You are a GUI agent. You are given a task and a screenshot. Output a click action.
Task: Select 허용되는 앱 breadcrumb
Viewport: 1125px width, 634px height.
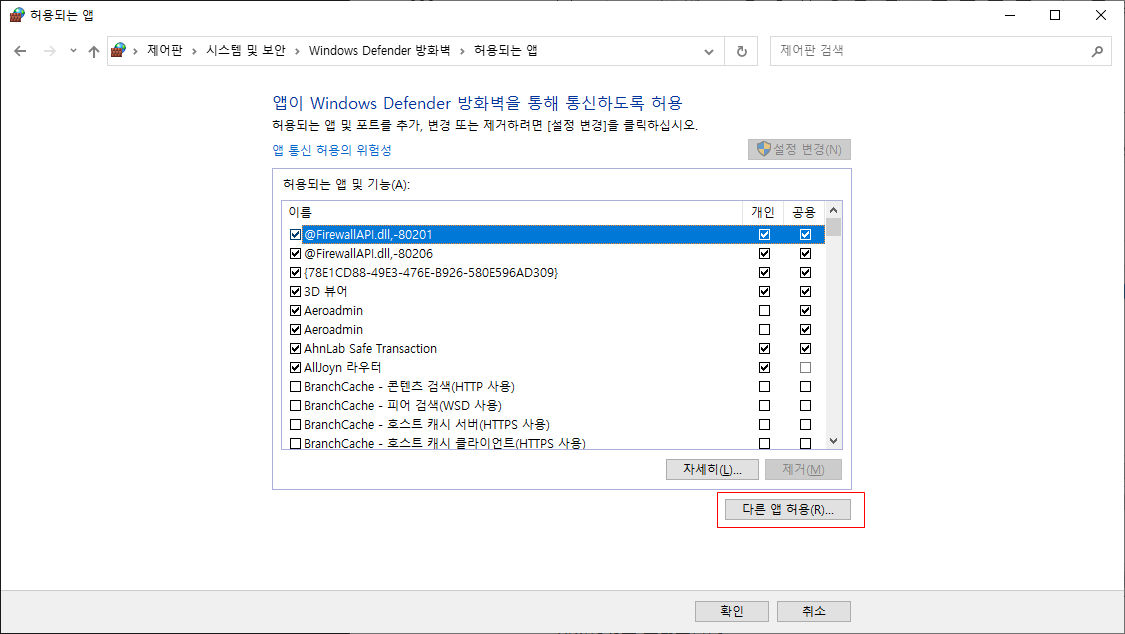[506, 50]
